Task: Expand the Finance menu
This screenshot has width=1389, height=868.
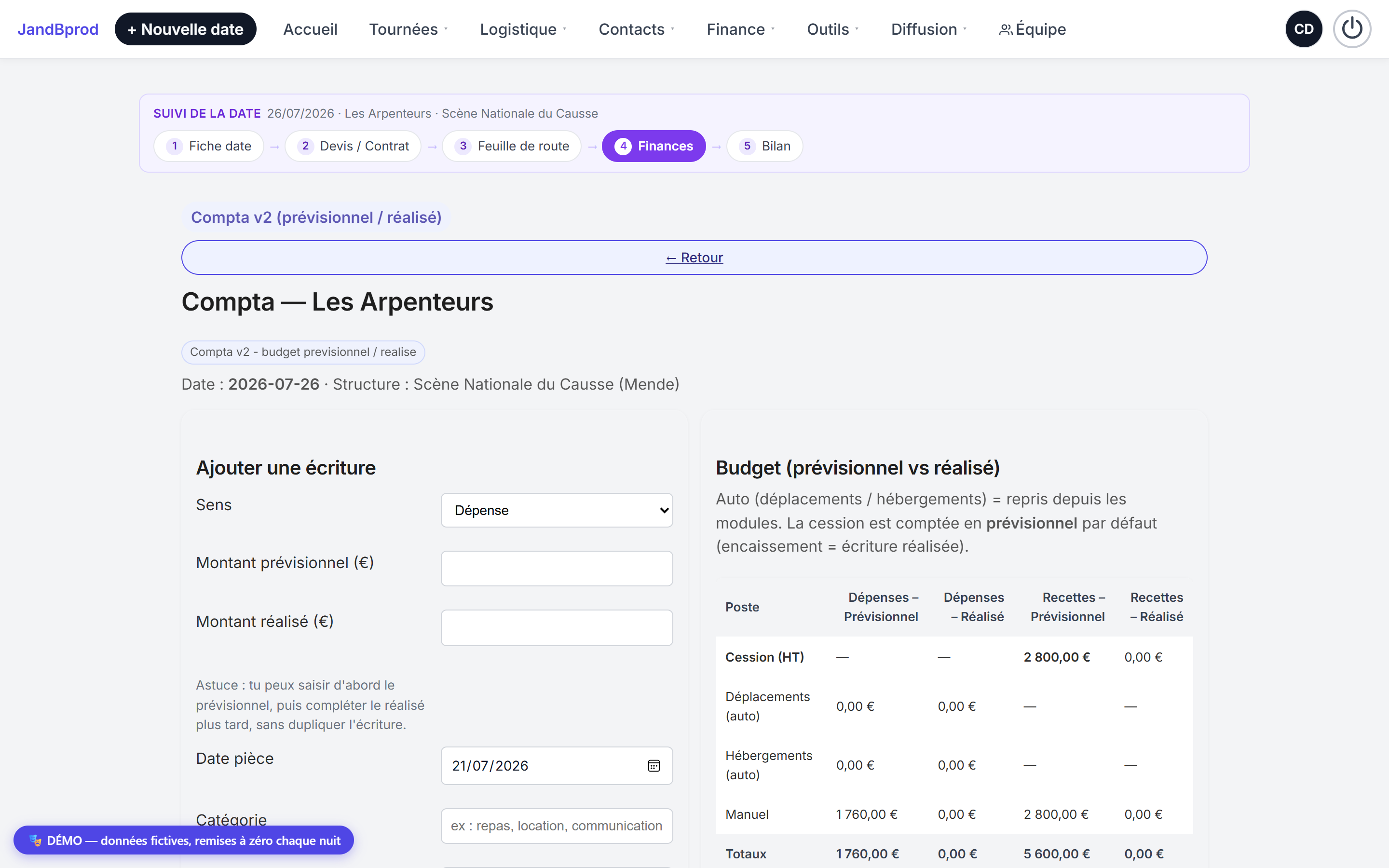Action: (x=740, y=29)
